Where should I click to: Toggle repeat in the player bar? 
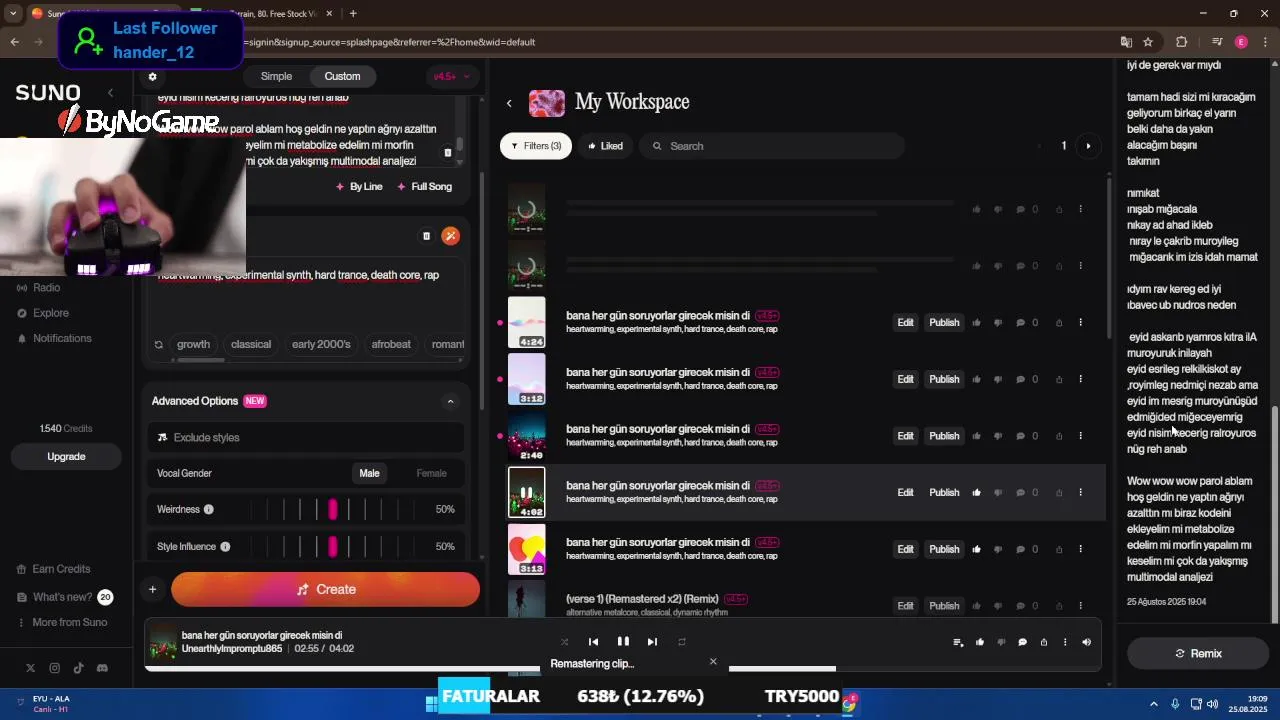pyautogui.click(x=682, y=642)
